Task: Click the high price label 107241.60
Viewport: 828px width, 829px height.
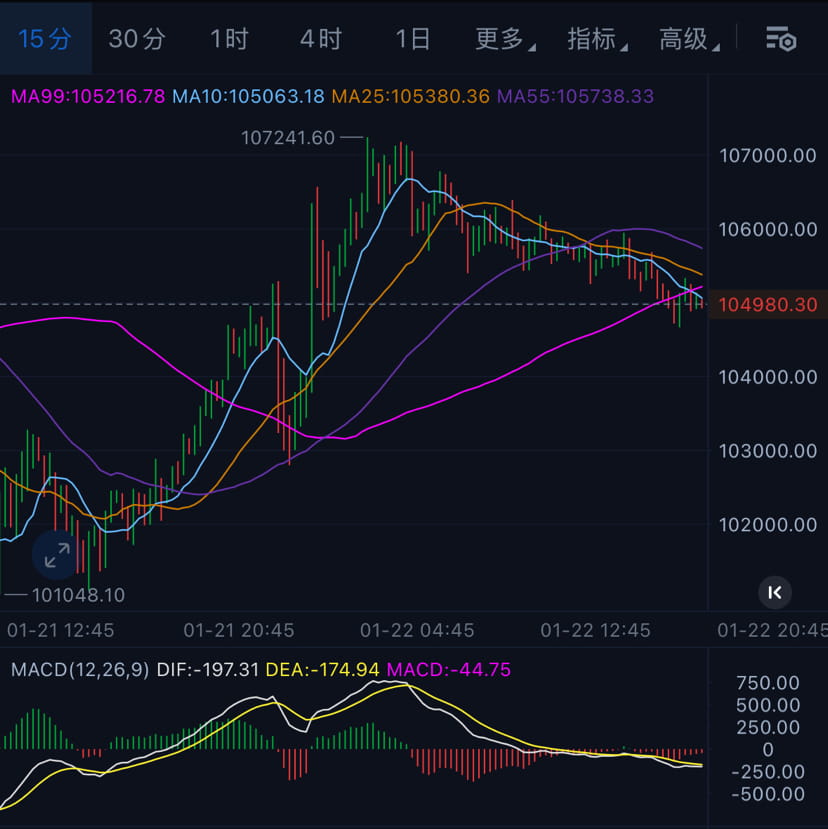Action: click(288, 138)
